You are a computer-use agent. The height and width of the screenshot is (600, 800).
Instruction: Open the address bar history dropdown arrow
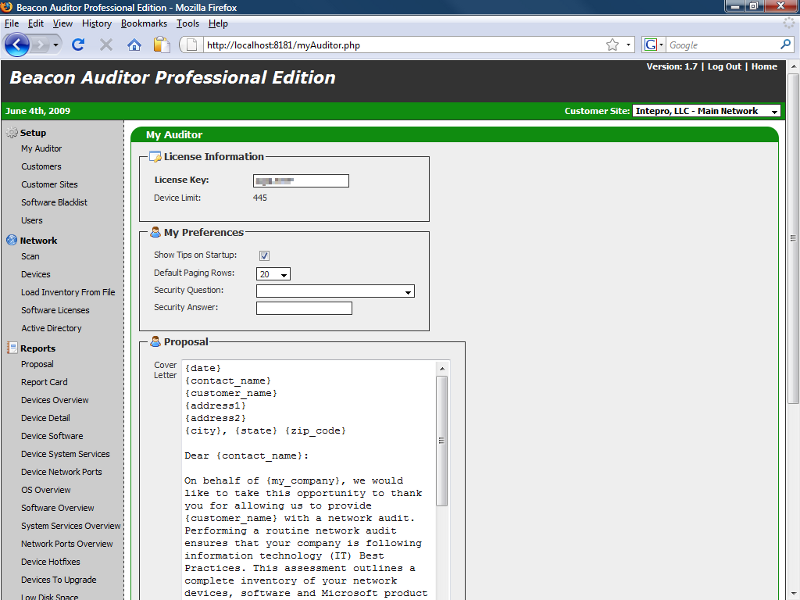628,45
